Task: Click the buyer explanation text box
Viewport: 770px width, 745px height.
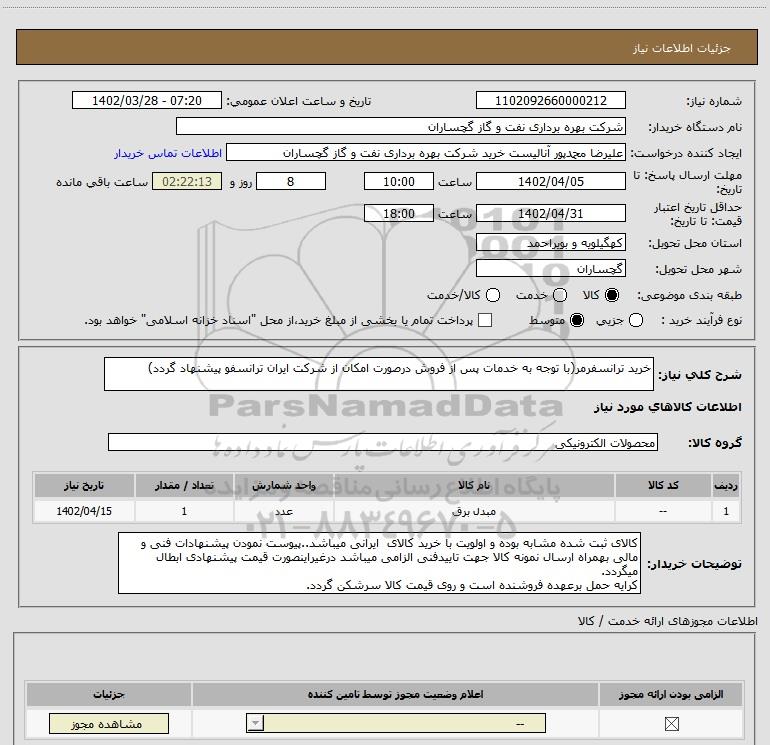Action: (379, 563)
